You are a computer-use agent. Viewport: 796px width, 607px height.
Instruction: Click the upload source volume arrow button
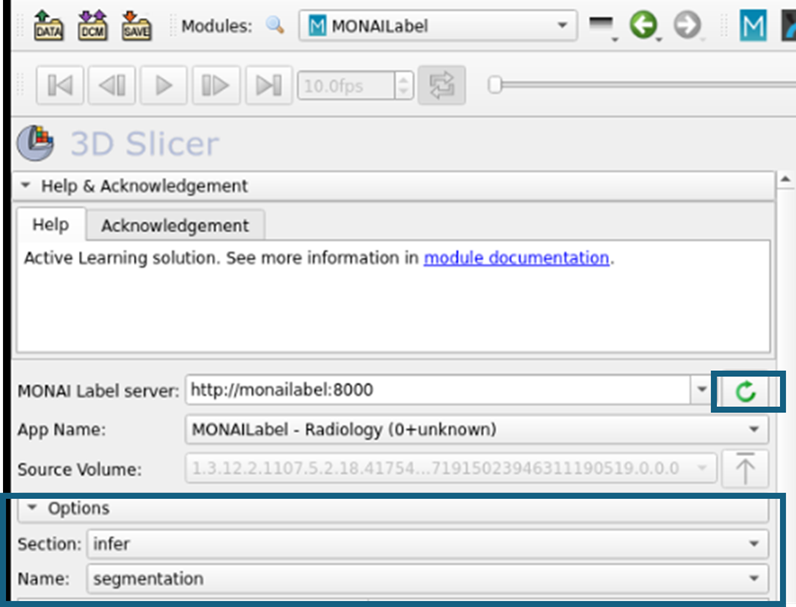745,468
